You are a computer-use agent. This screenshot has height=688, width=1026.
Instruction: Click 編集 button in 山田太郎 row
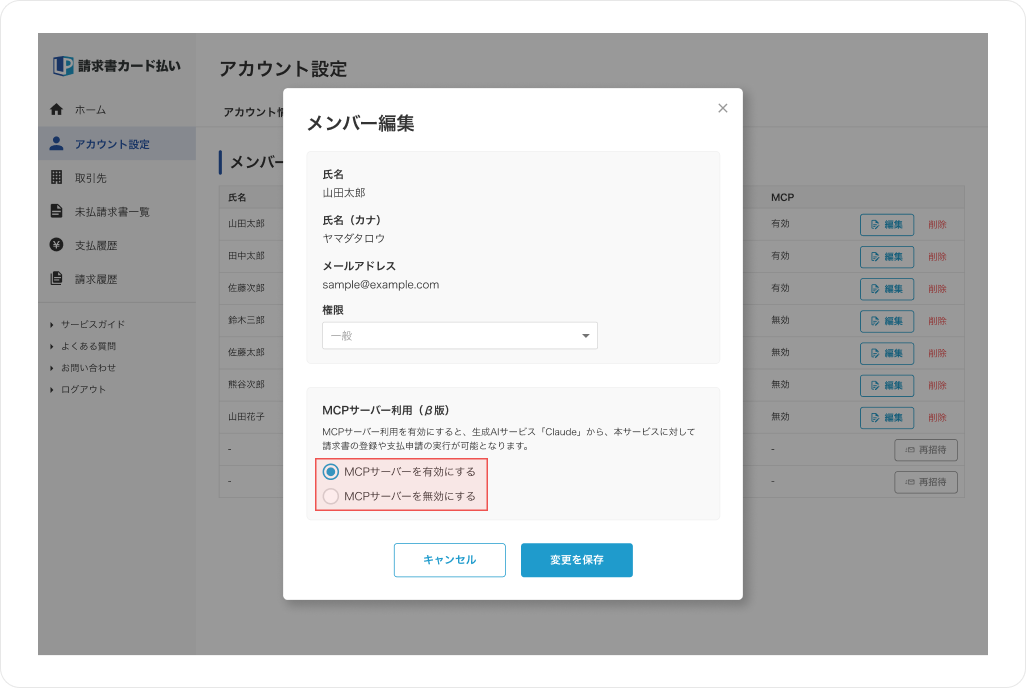887,225
